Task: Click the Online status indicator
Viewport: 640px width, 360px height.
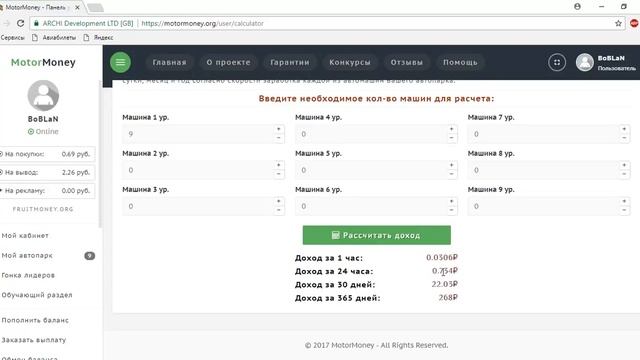Action: pyautogui.click(x=43, y=131)
